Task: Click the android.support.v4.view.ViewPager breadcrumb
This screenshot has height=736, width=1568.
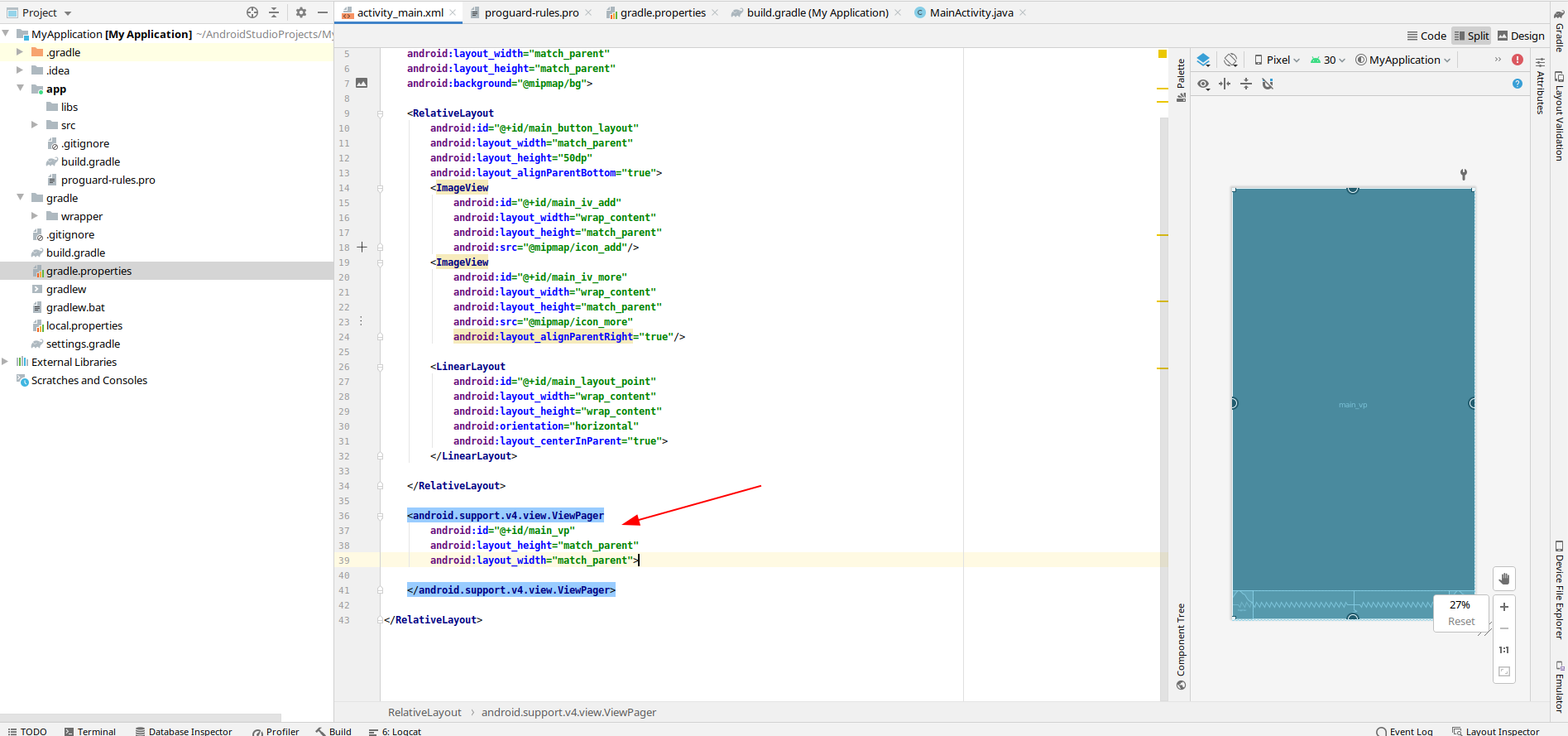Action: (569, 712)
